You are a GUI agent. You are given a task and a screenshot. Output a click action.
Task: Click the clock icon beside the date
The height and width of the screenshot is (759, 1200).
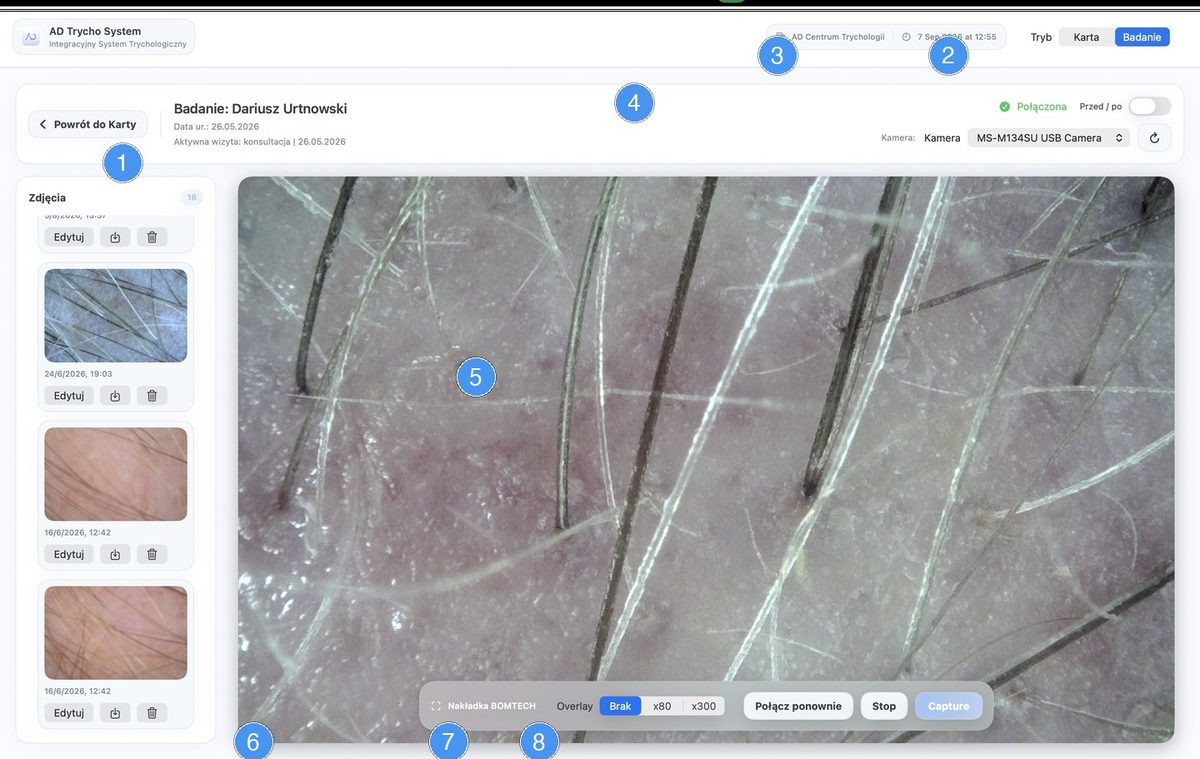click(906, 37)
